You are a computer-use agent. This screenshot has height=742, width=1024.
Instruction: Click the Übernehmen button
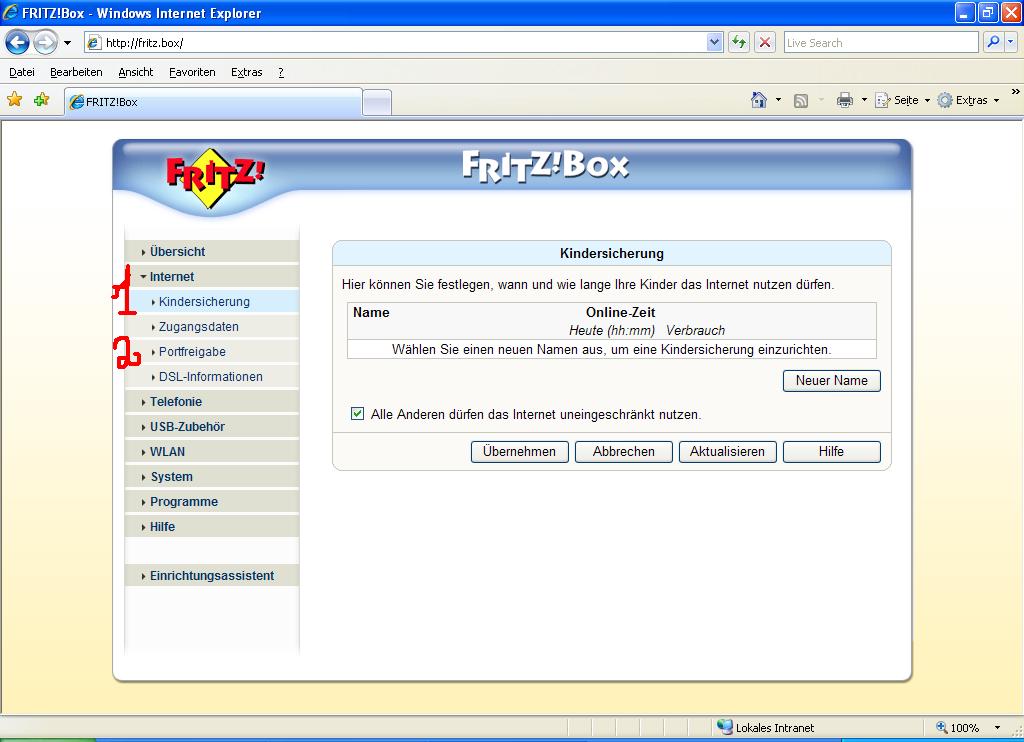(x=519, y=452)
